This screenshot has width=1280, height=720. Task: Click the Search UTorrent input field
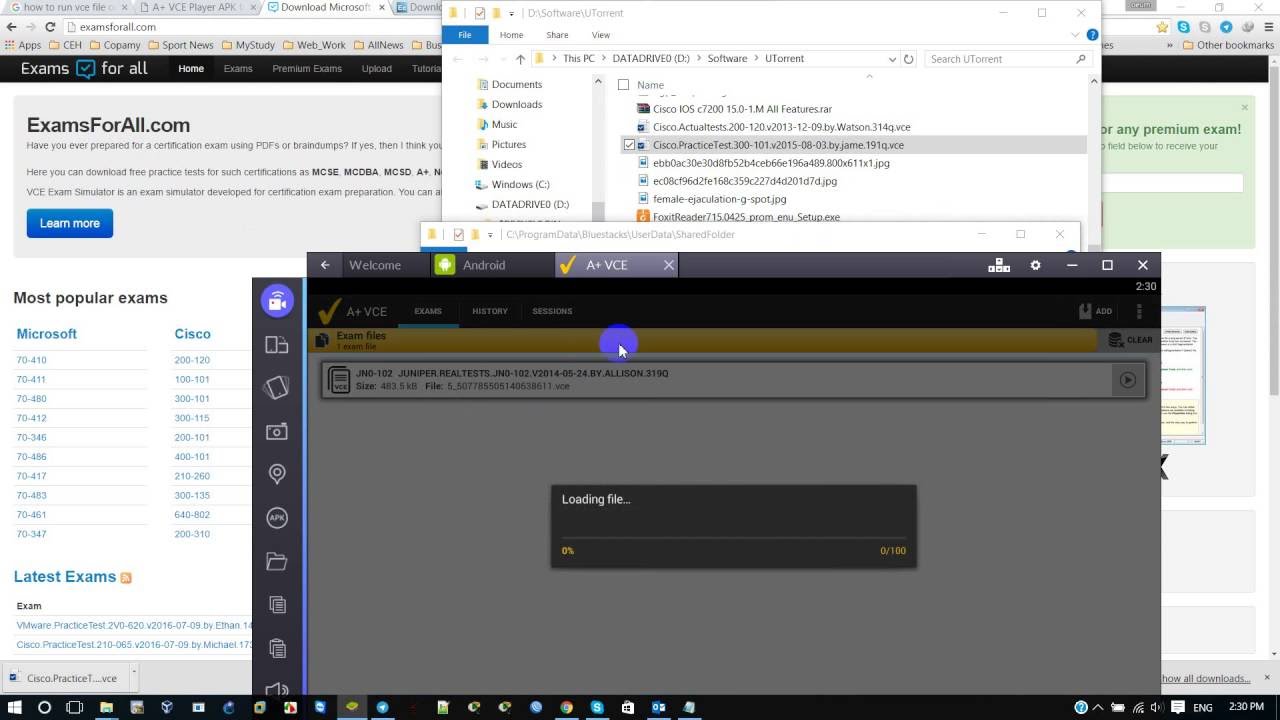(x=1007, y=59)
